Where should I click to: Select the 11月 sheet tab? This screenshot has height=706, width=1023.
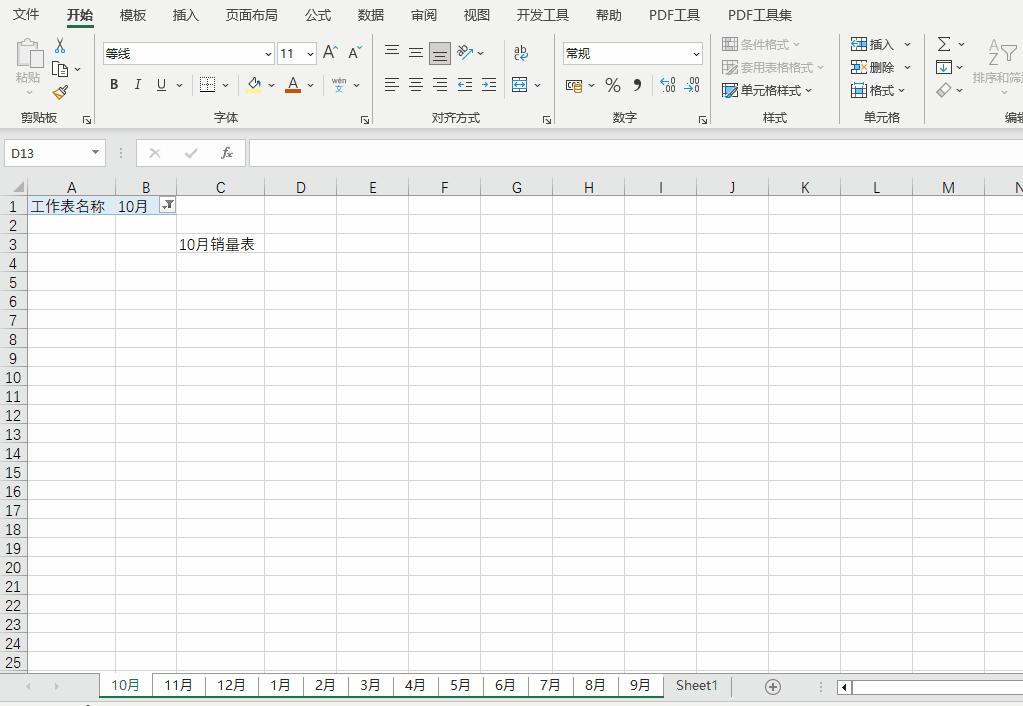point(178,686)
